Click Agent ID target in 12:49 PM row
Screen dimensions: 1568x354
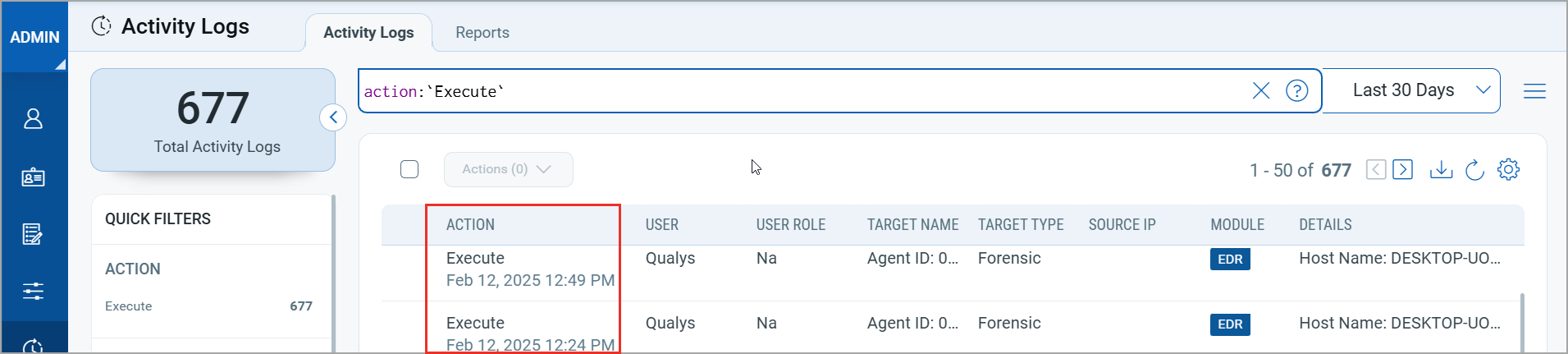(x=912, y=258)
